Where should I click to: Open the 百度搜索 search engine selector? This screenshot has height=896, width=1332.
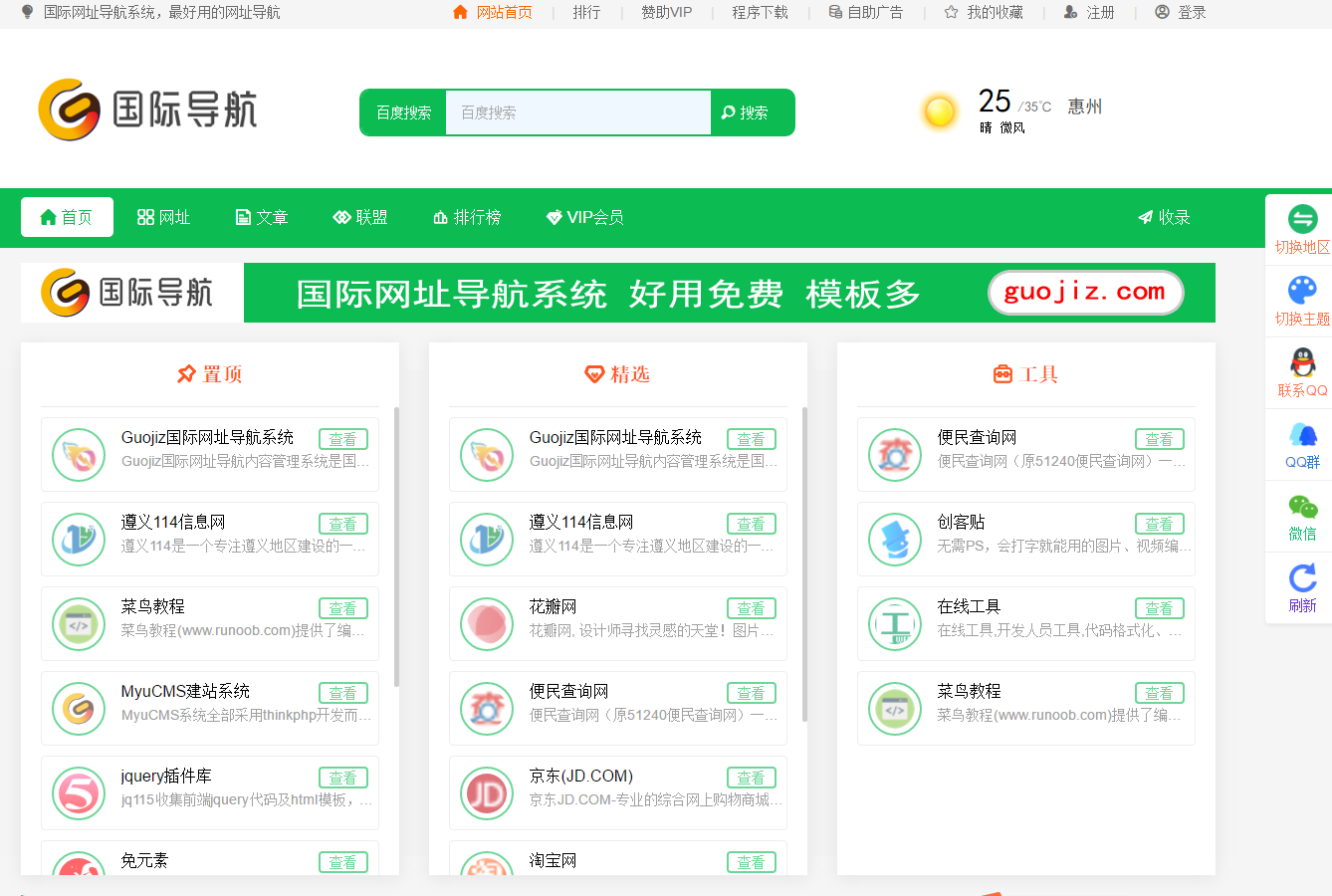tap(403, 112)
